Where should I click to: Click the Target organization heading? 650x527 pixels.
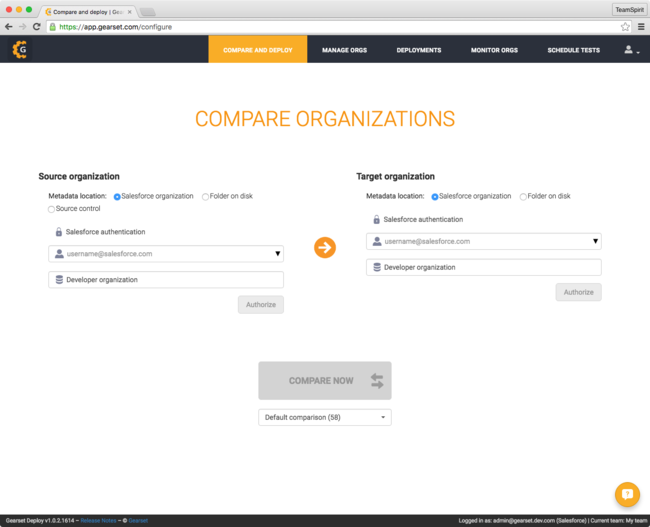(395, 177)
